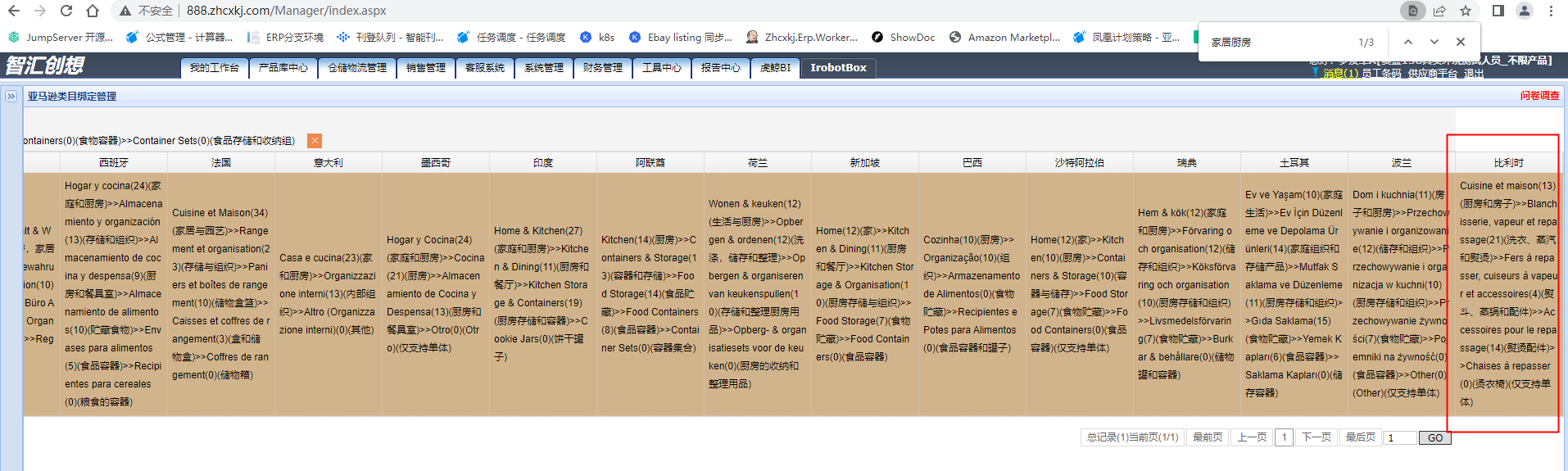Click the 墨西哥 column header
The image size is (1568, 471).
point(436,163)
